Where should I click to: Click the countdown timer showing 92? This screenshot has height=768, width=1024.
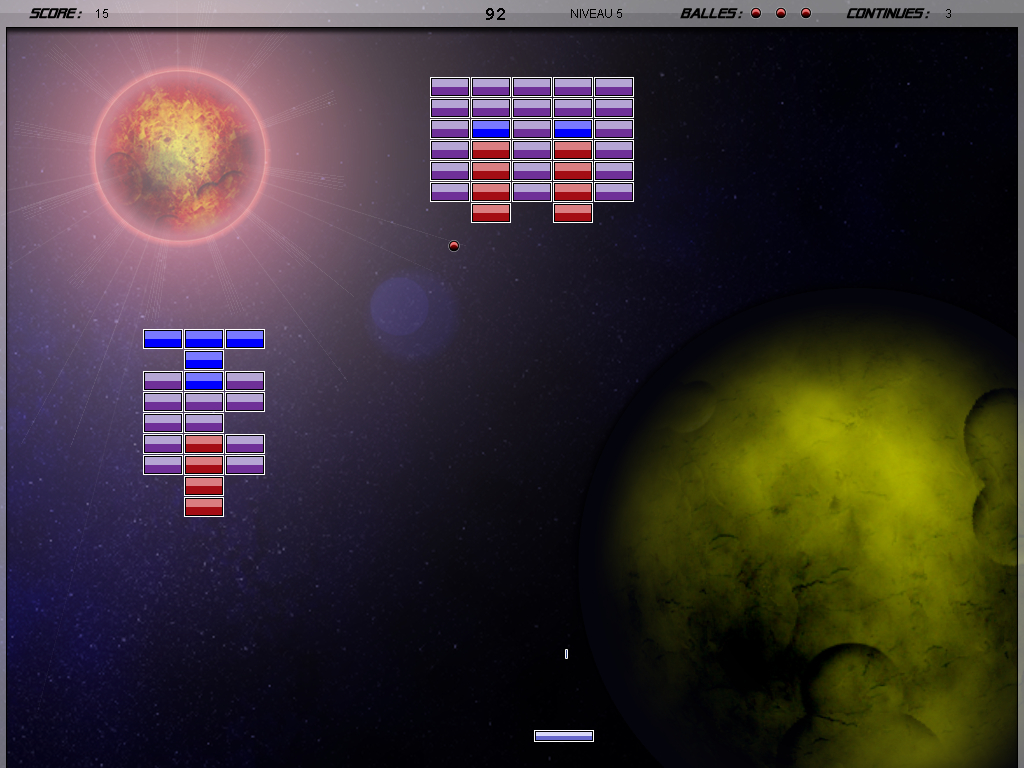point(495,14)
